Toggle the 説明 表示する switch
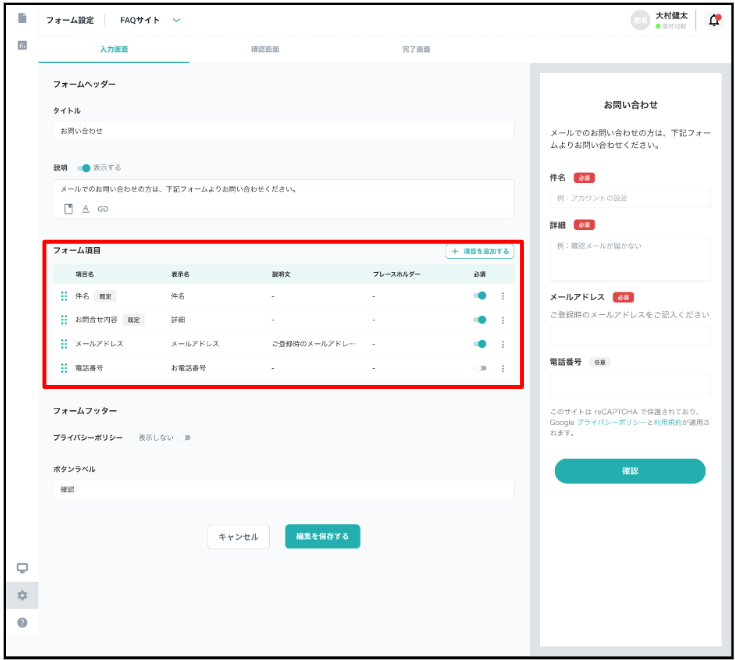This screenshot has height=660, width=735. point(84,168)
